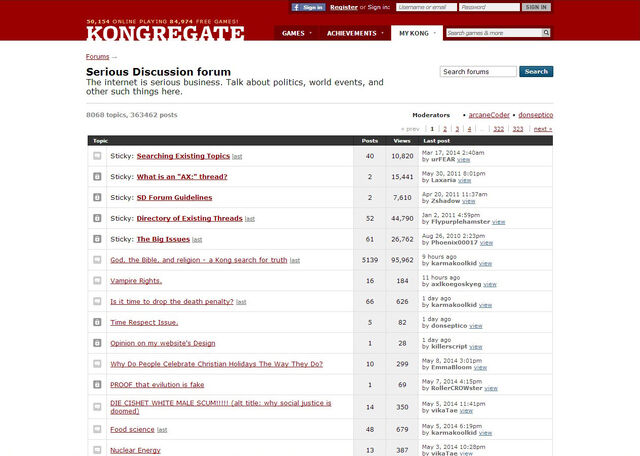The width and height of the screenshot is (640, 456).
Task: Open the ACHIEVEMENTS menu
Action: point(355,33)
